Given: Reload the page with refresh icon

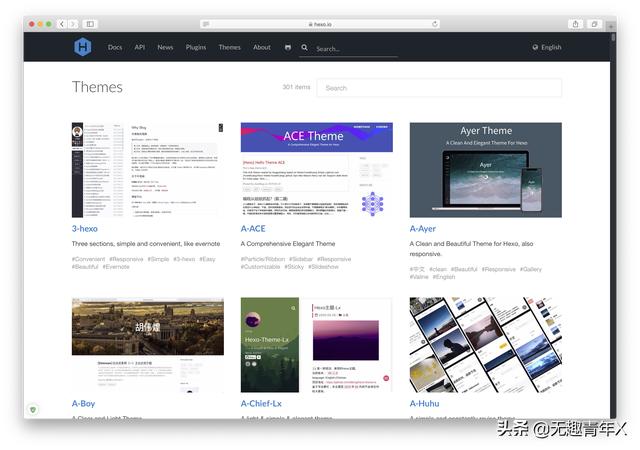Looking at the screenshot, I should coord(435,24).
